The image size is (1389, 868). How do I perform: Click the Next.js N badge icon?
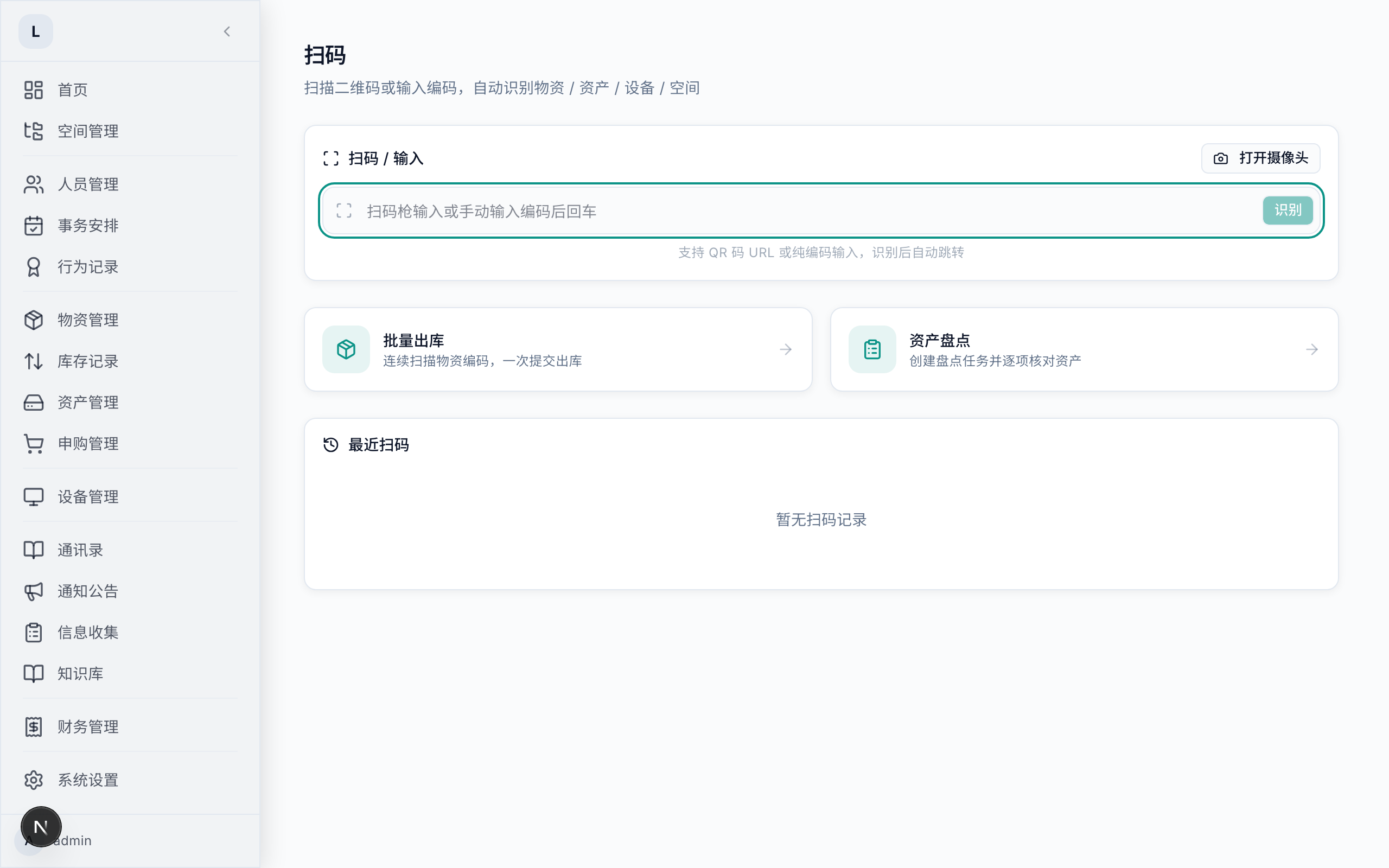(41, 827)
